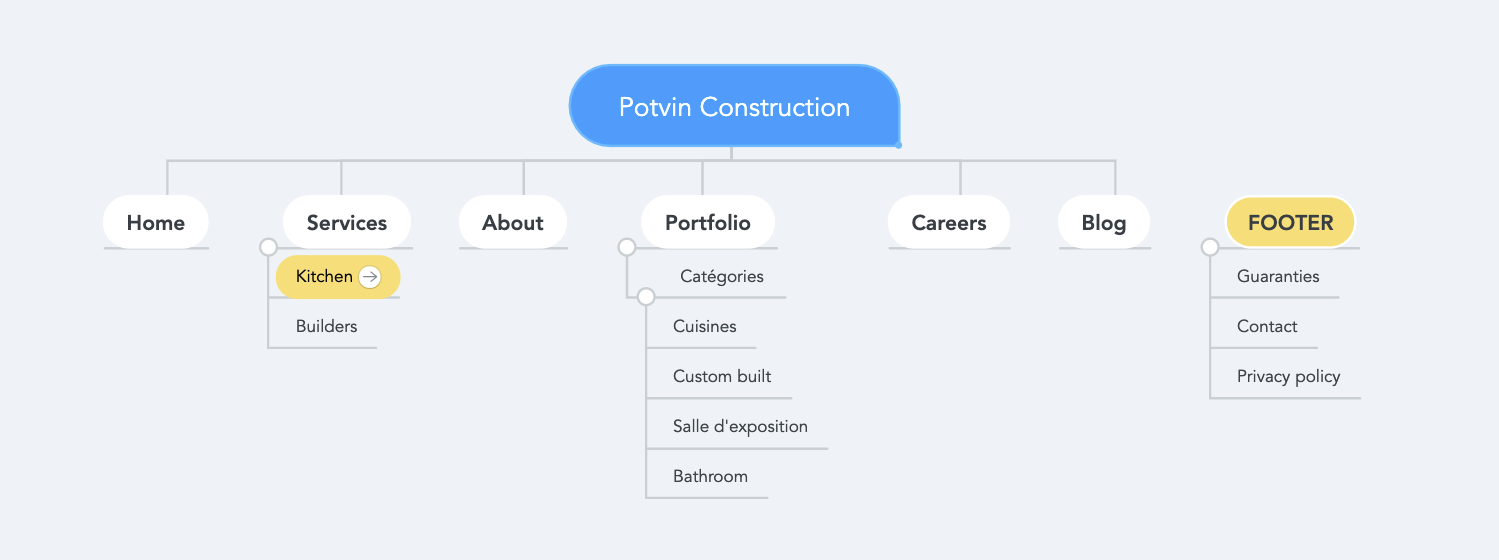Select the Home node

[156, 222]
